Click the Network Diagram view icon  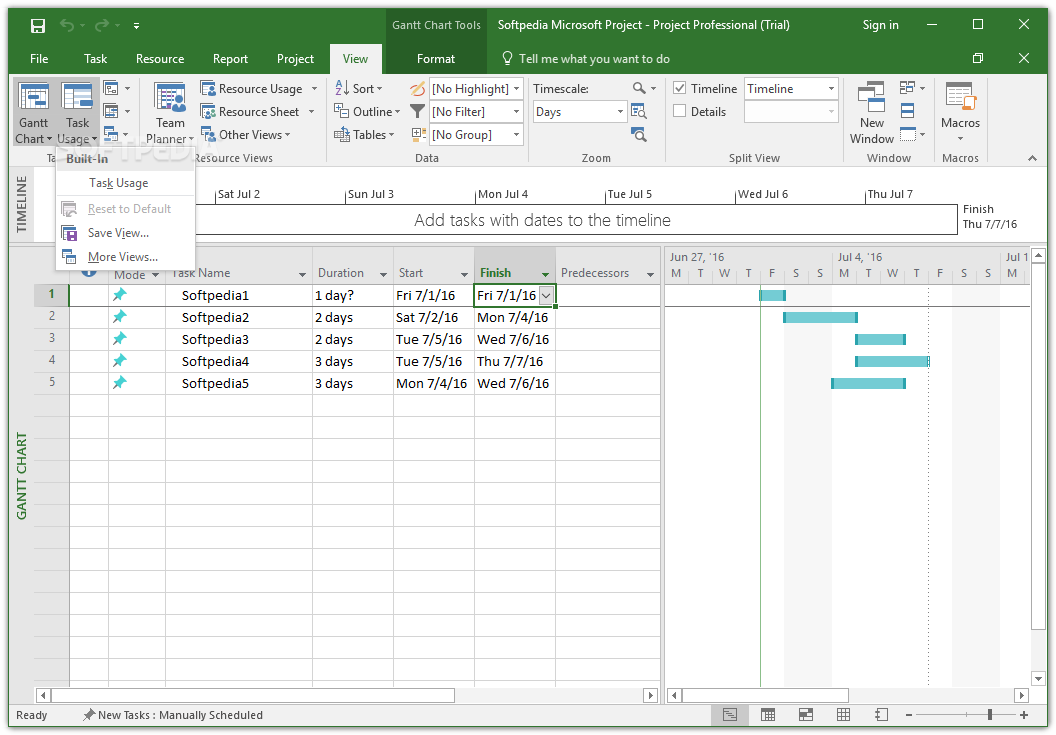111,88
